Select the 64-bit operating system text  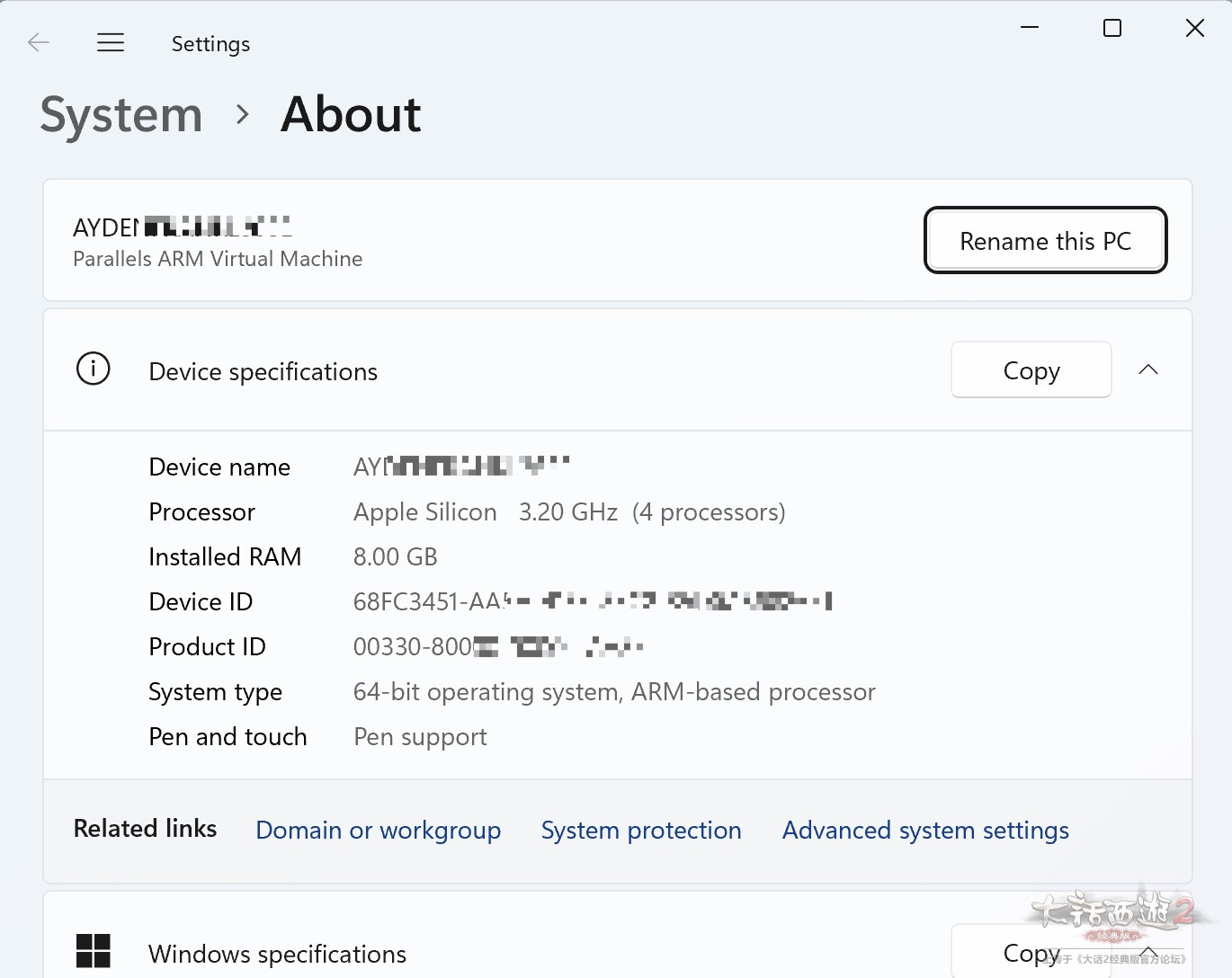pos(614,692)
